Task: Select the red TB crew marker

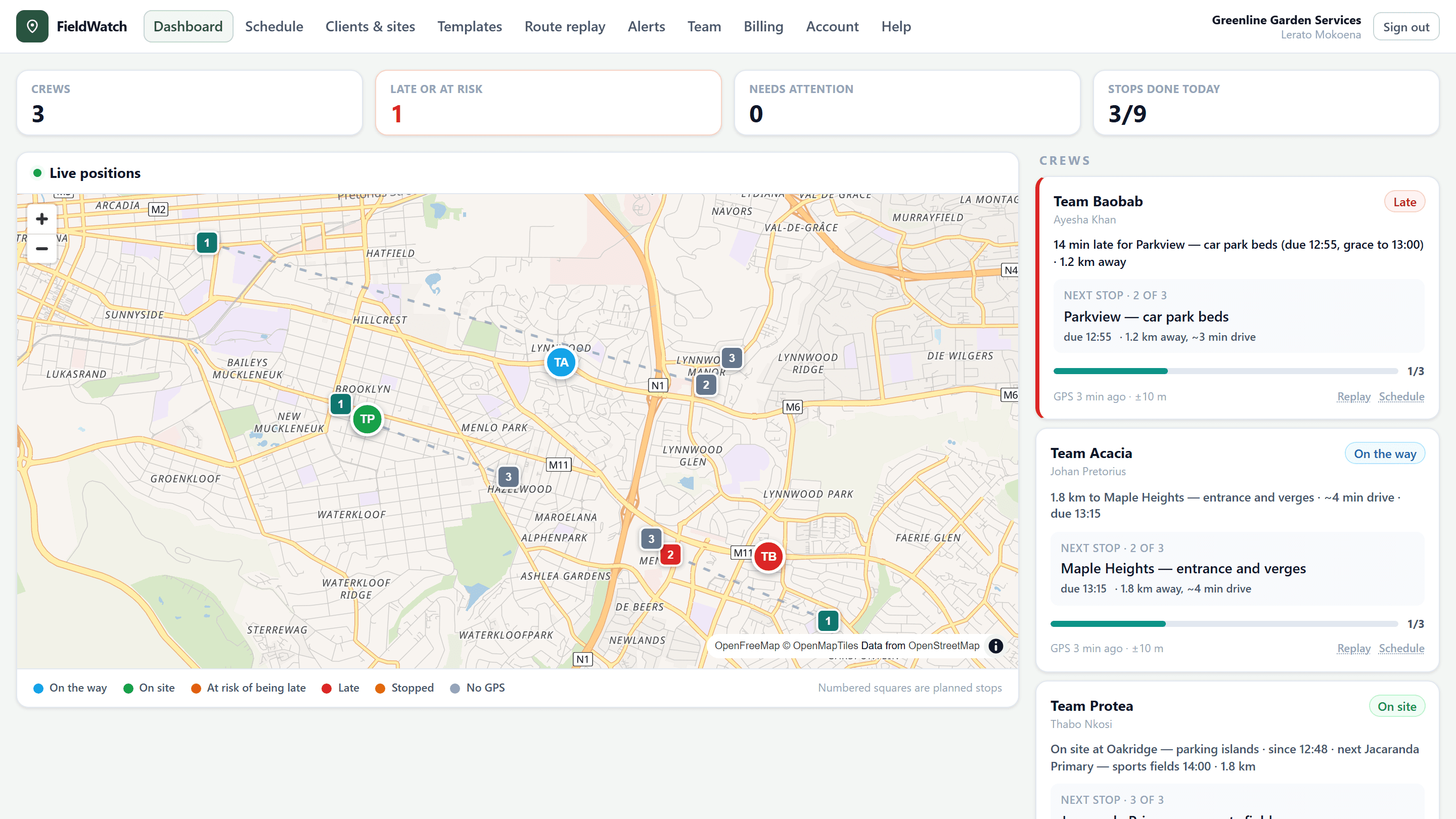Action: pyautogui.click(x=768, y=556)
